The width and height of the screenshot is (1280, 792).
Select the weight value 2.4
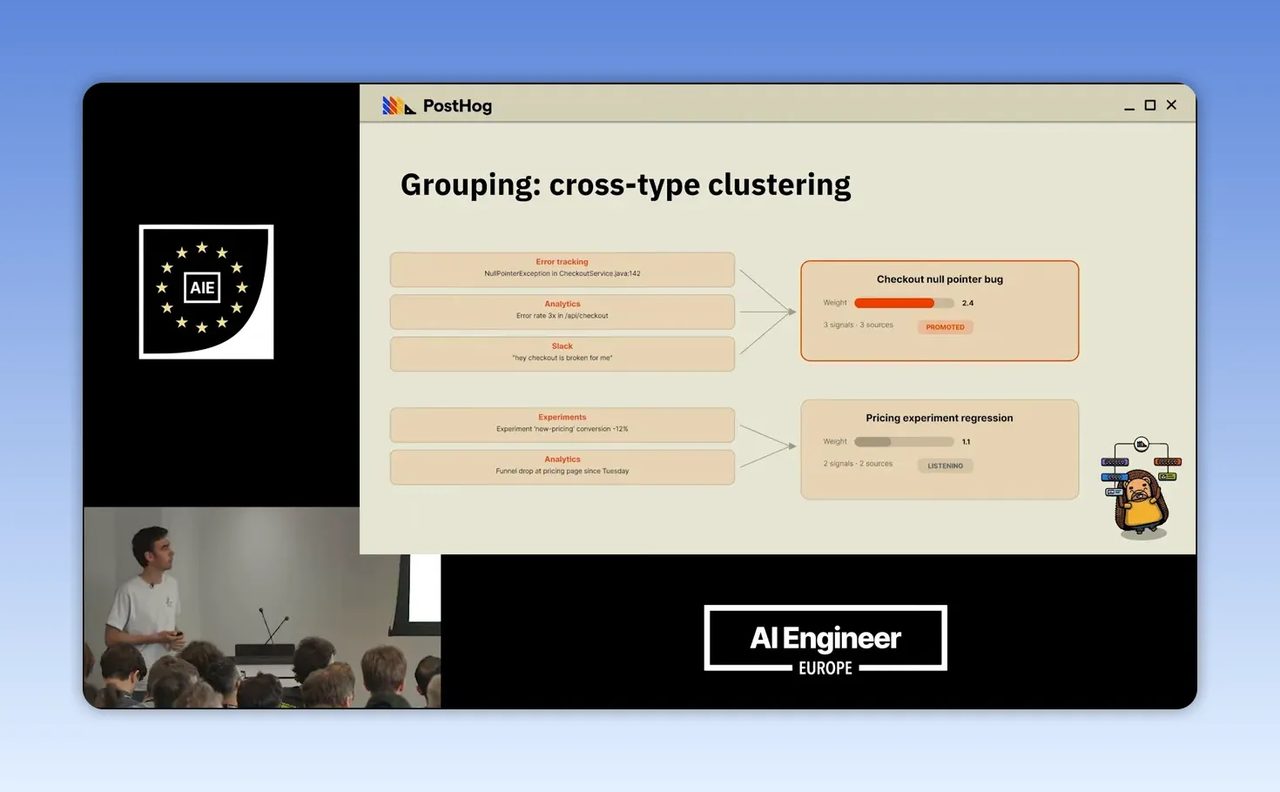tap(967, 302)
